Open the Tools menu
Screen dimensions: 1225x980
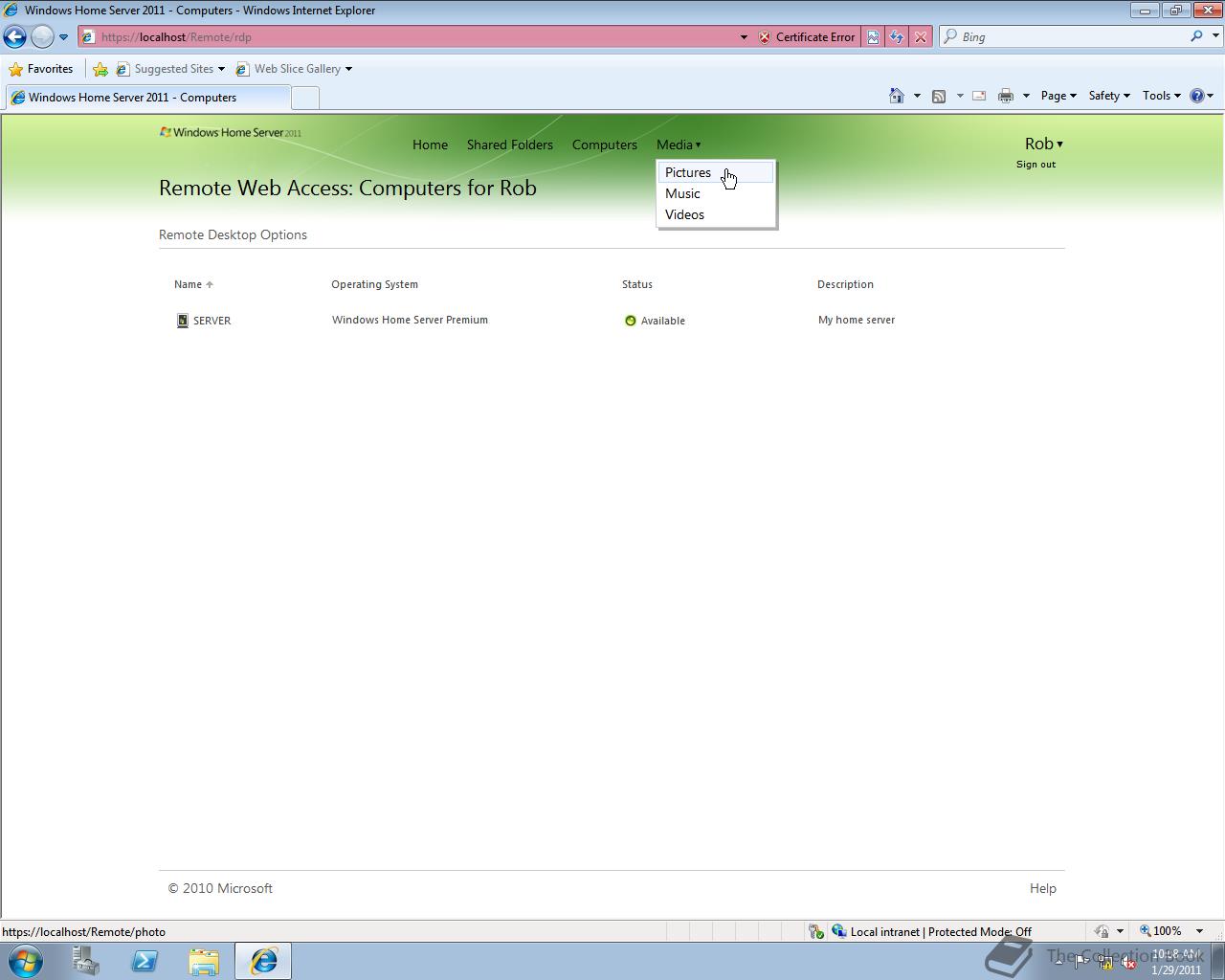(1162, 96)
